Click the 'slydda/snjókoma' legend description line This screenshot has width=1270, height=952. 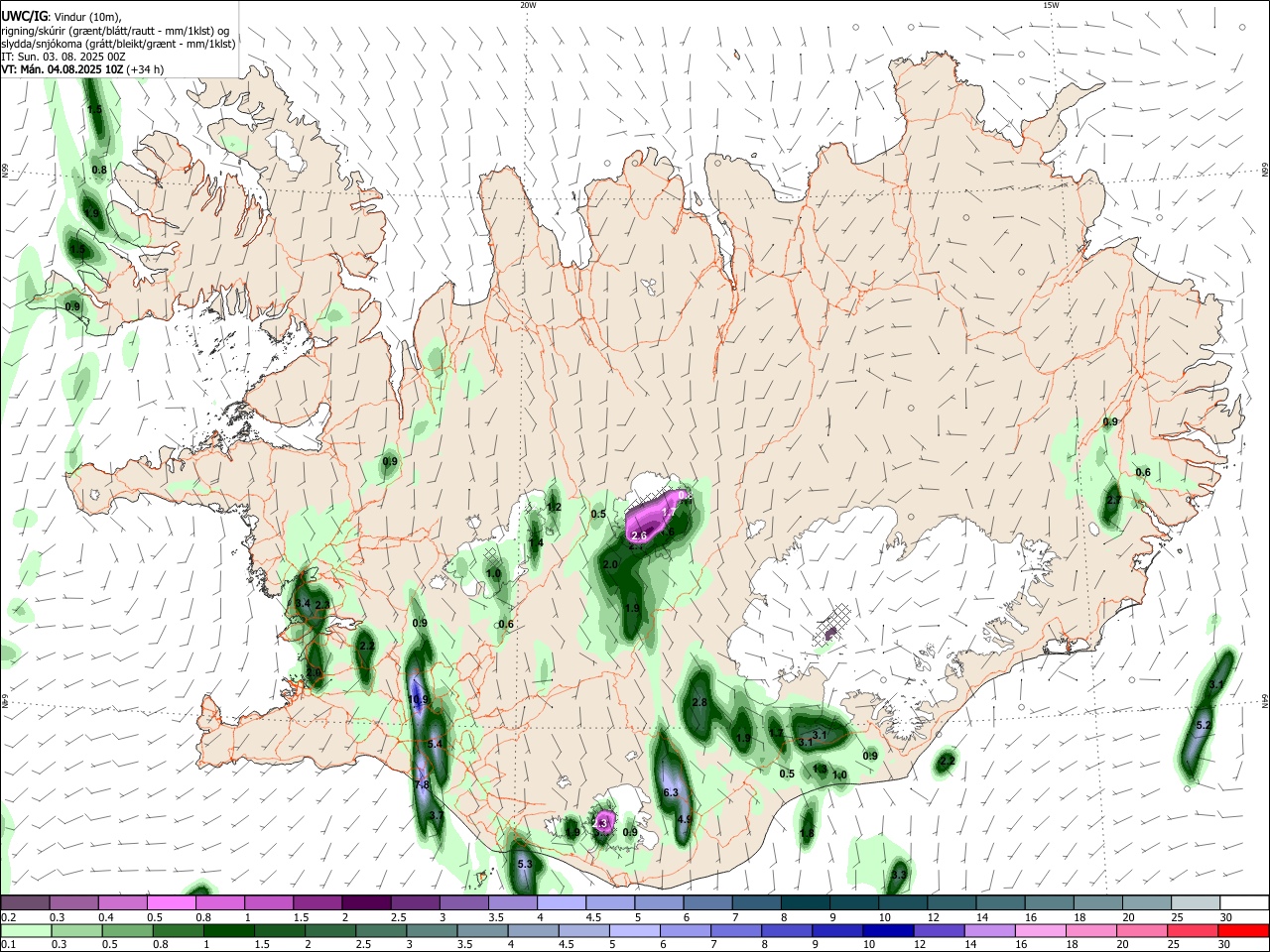118,44
